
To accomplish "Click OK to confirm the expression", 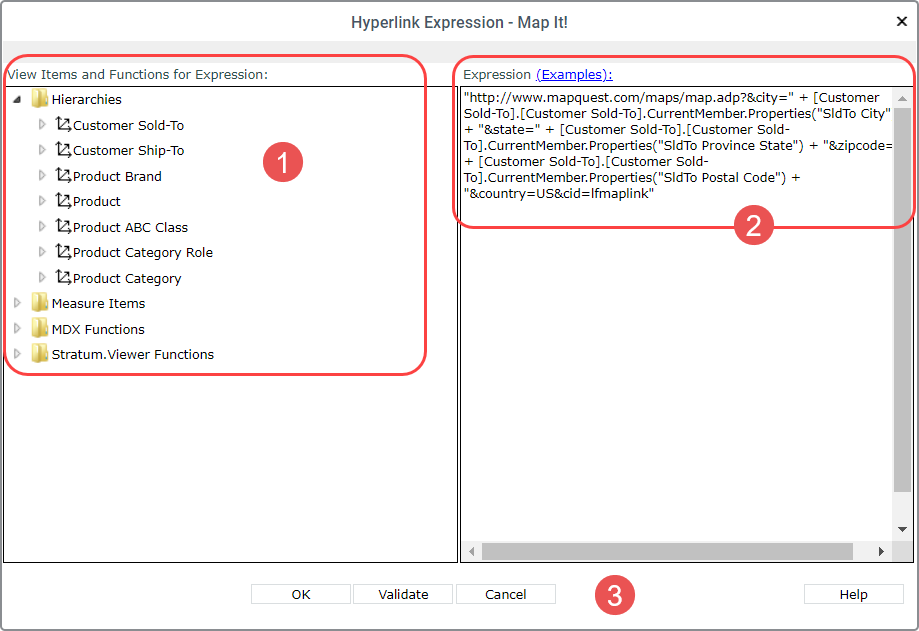I will click(301, 594).
